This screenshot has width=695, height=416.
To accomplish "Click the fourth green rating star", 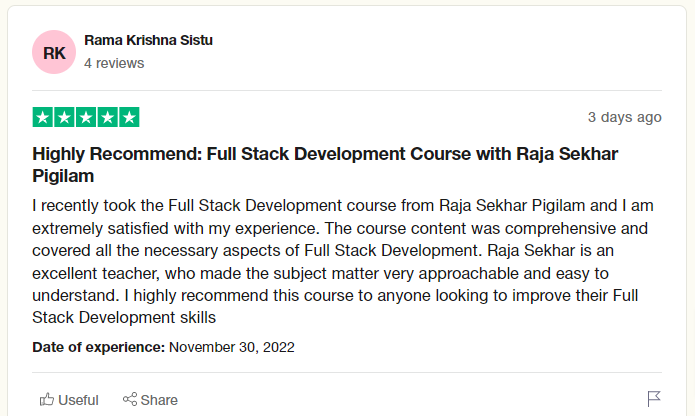I will [x=108, y=117].
